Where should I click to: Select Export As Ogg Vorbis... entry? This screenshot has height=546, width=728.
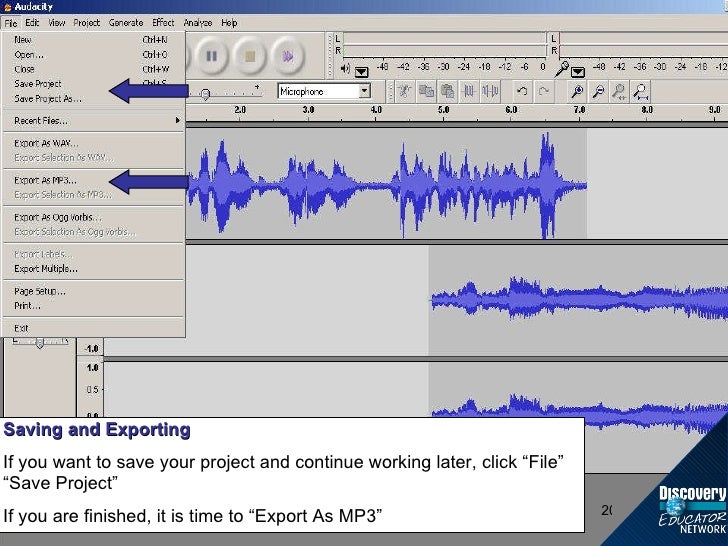pos(93,217)
